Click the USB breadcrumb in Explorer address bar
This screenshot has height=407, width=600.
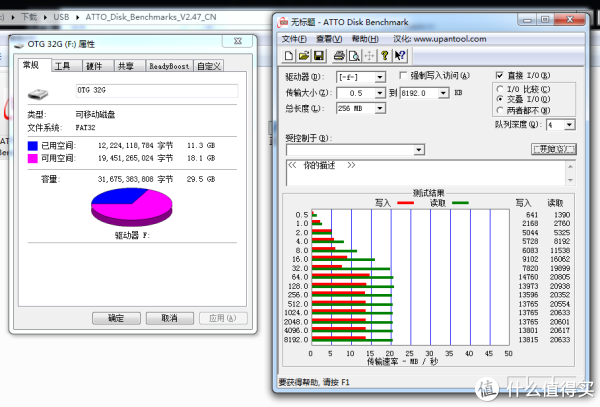(x=61, y=17)
